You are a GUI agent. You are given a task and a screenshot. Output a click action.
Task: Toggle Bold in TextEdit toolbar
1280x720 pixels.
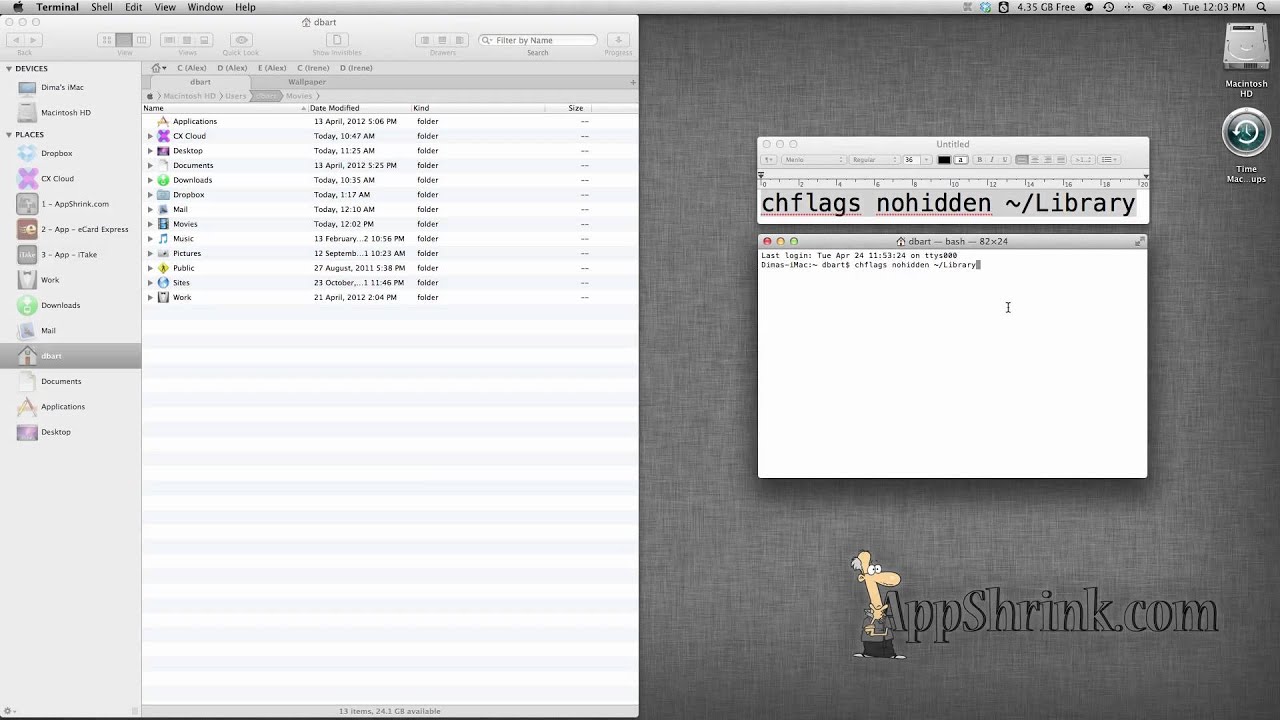pos(979,160)
